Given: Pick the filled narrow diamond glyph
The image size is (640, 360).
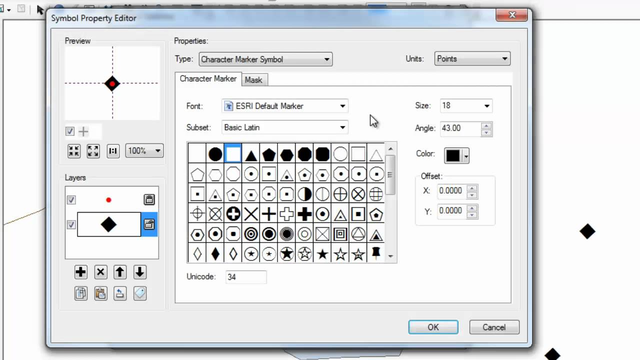Looking at the screenshot, I should pyautogui.click(x=215, y=254).
